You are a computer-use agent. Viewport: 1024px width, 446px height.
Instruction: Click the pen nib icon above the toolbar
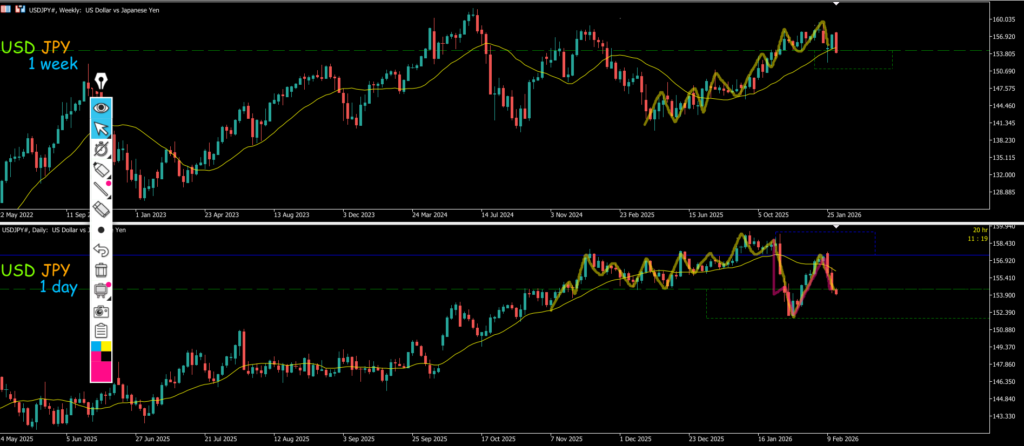pos(100,81)
